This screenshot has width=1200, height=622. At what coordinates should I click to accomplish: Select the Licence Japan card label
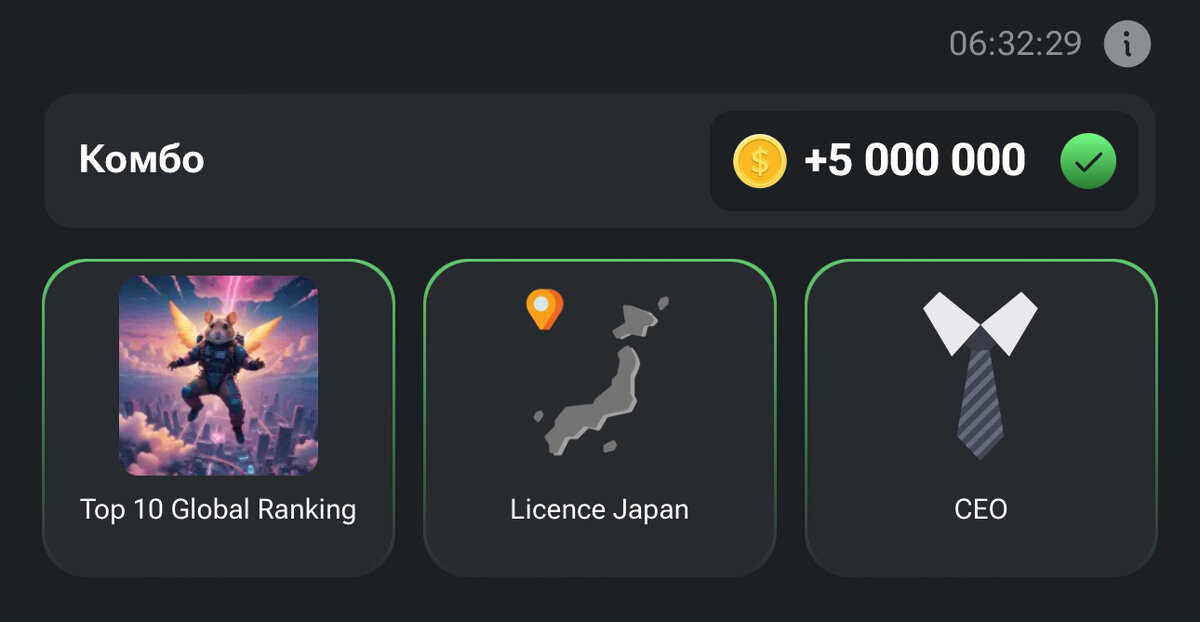[x=600, y=509]
